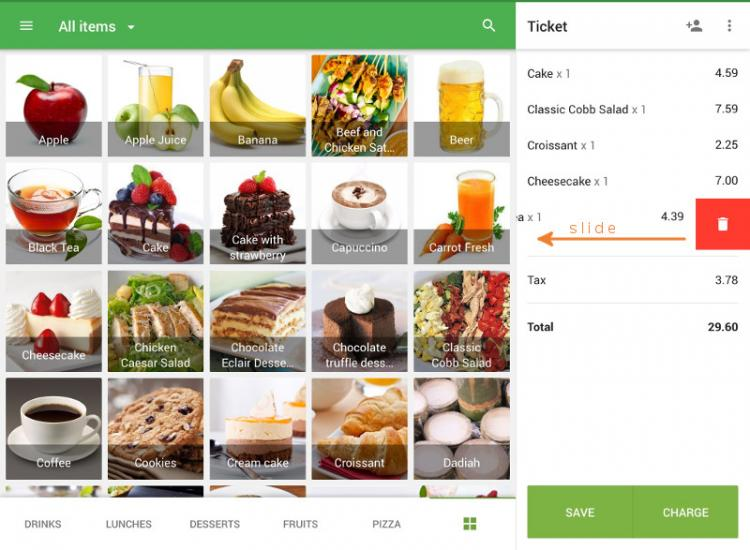Switch to the LUNCHES tab
The width and height of the screenshot is (750, 550).
[x=129, y=524]
